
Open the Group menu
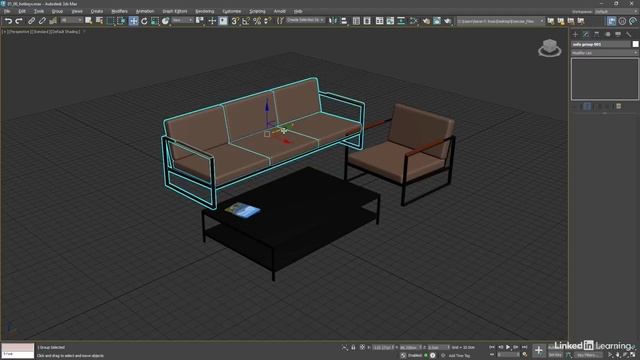(x=57, y=11)
